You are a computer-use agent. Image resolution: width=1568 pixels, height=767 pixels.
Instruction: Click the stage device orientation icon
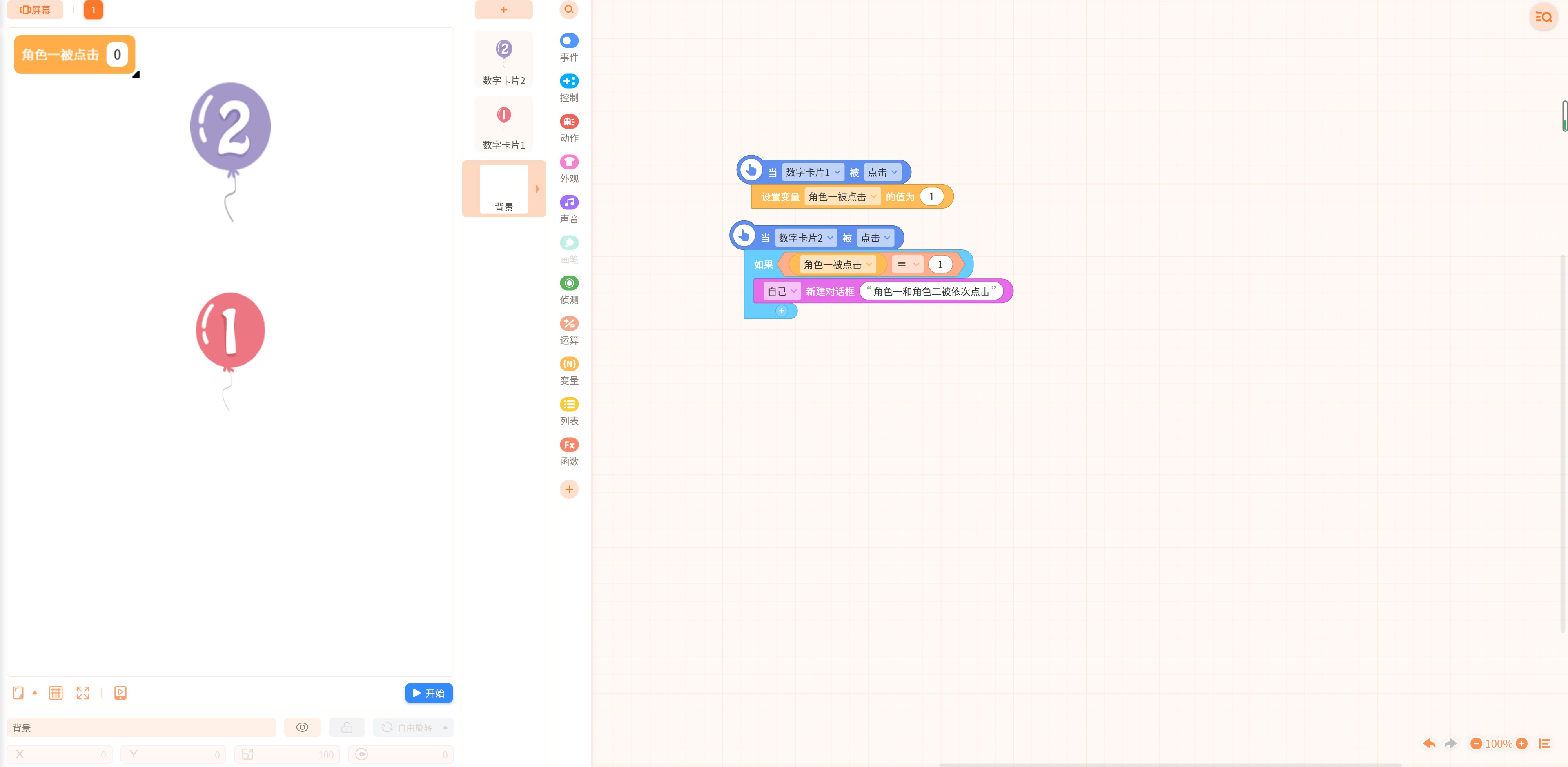18,693
